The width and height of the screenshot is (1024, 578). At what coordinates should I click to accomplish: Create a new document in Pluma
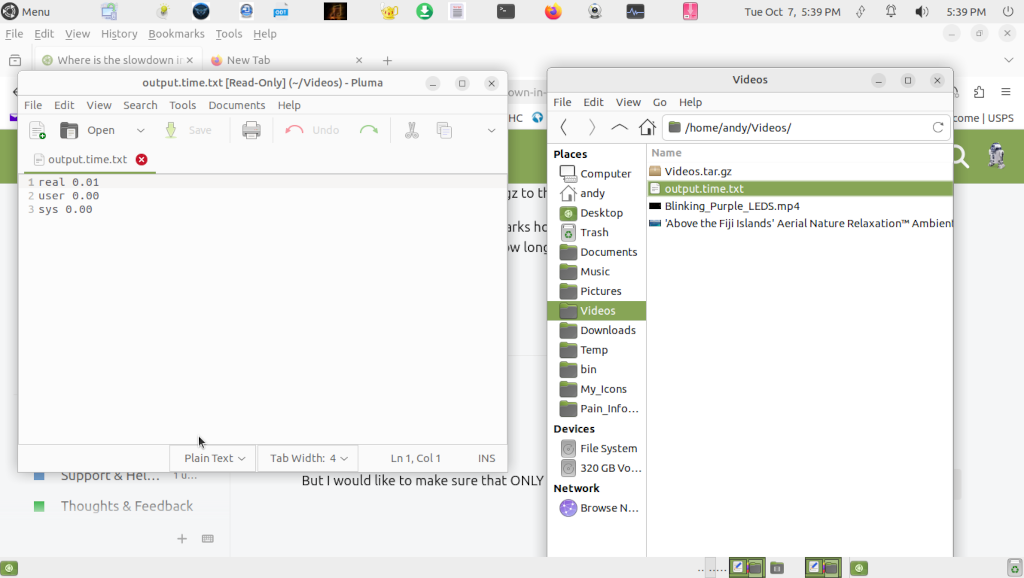pyautogui.click(x=37, y=130)
